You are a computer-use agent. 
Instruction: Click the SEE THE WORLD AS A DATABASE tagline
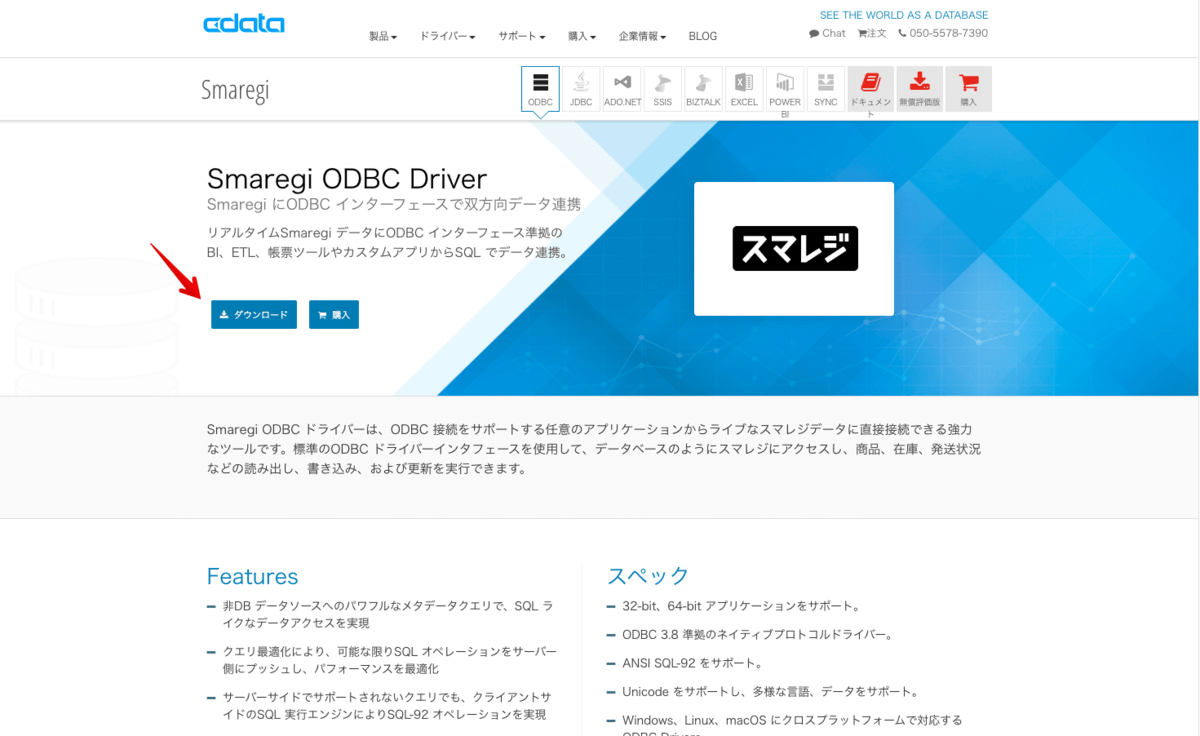point(904,15)
